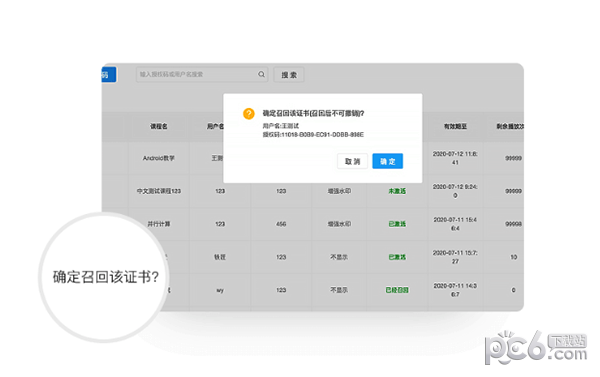Click the remaining plays value 0 in wy row
The image size is (600, 377).
point(514,290)
